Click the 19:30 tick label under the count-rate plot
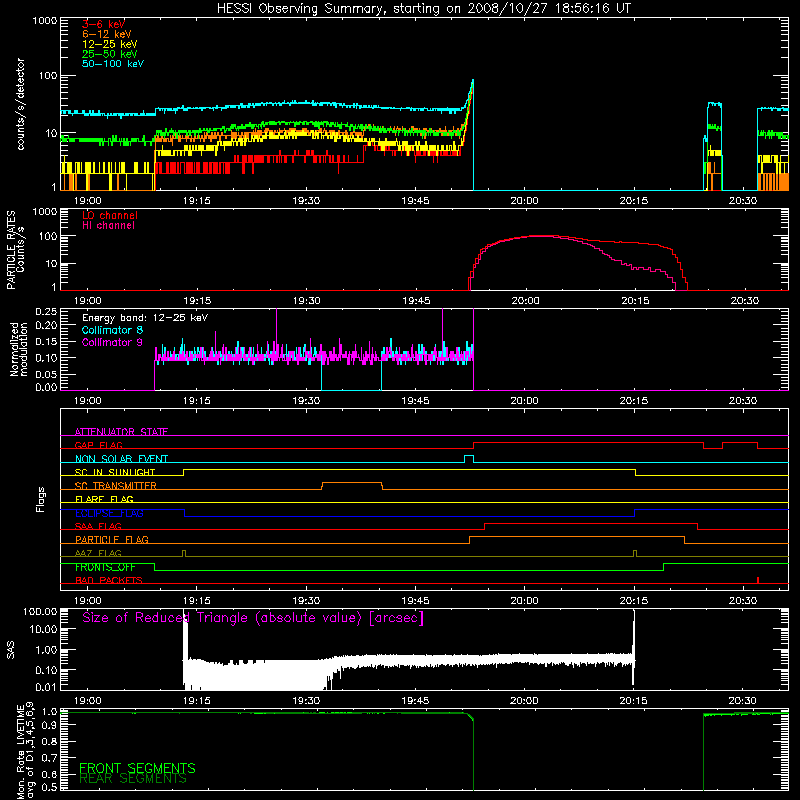Image resolution: width=800 pixels, height=800 pixels. pos(307,201)
